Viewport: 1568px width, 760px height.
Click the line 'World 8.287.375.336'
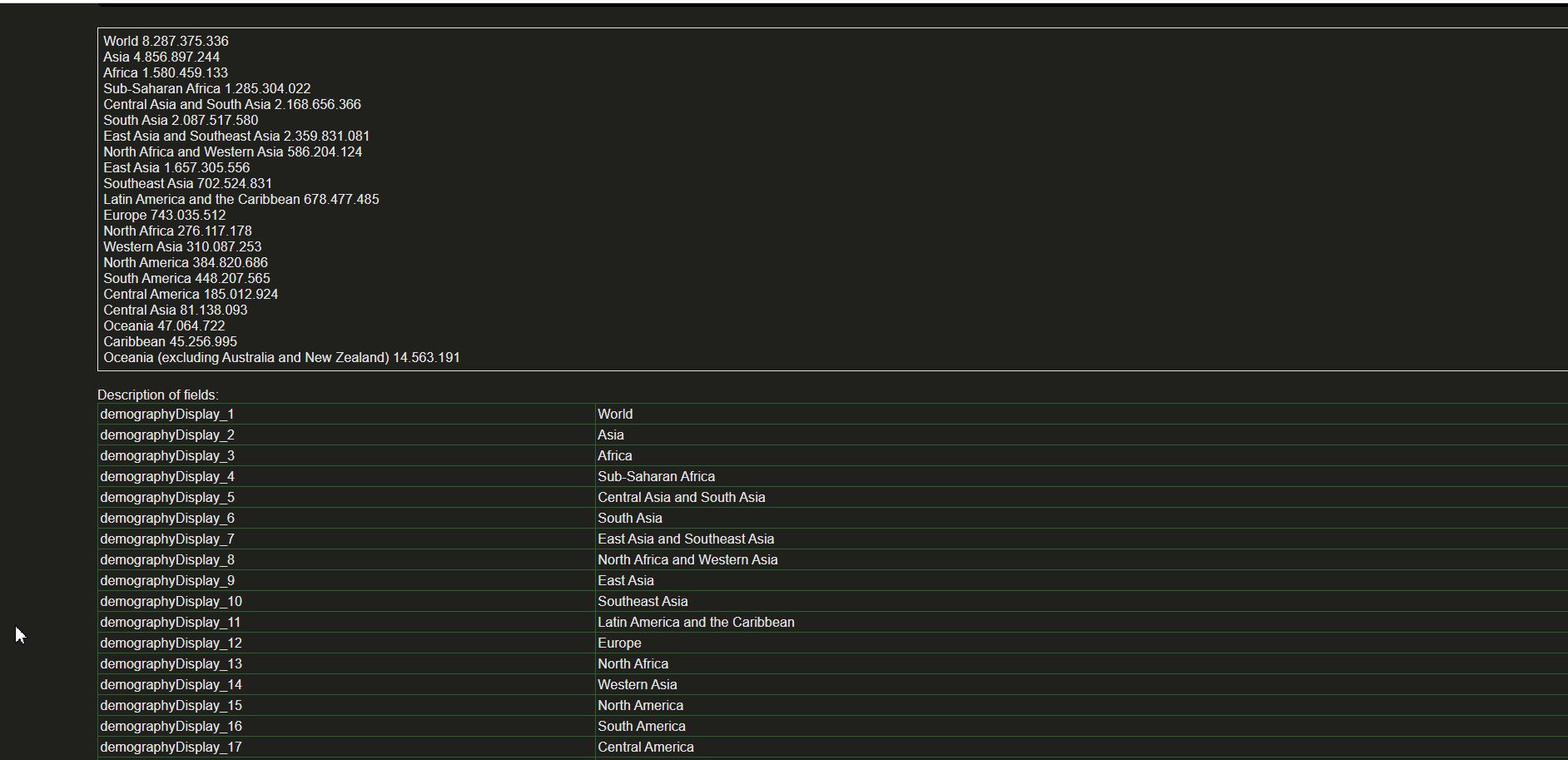[166, 41]
